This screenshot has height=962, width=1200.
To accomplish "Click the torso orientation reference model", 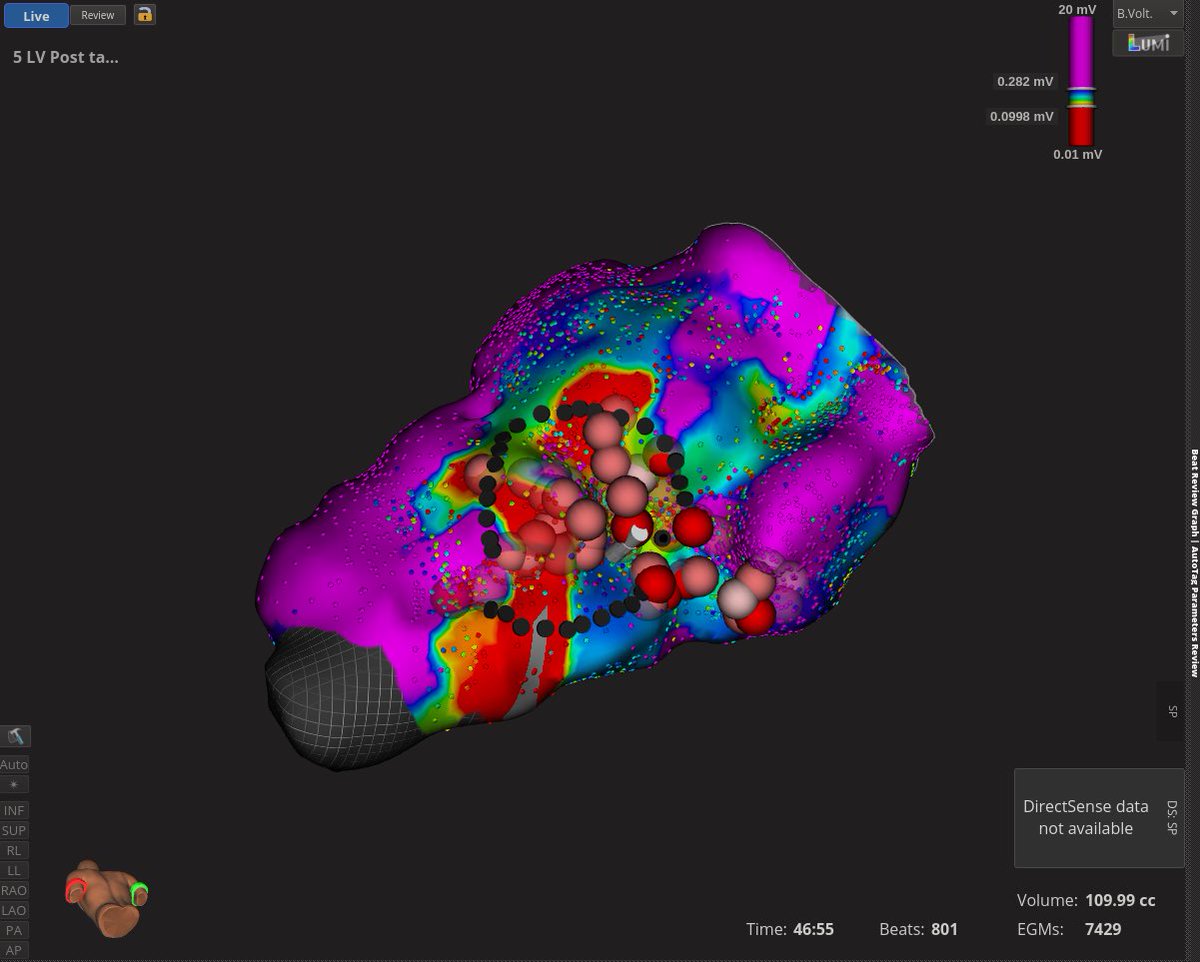I will (105, 898).
